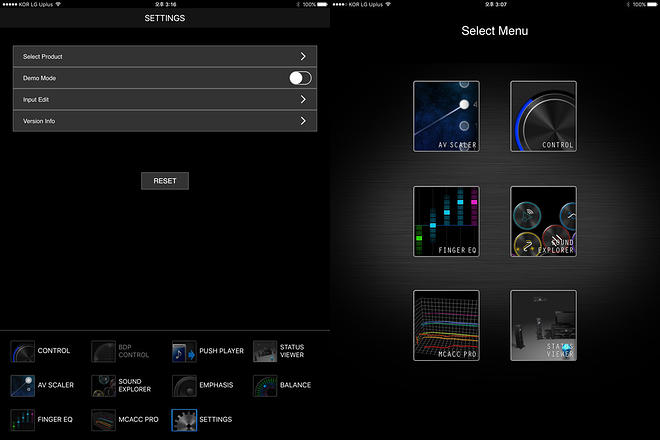Open the EMPHASIS icon
Image resolution: width=660 pixels, height=440 pixels.
[184, 385]
